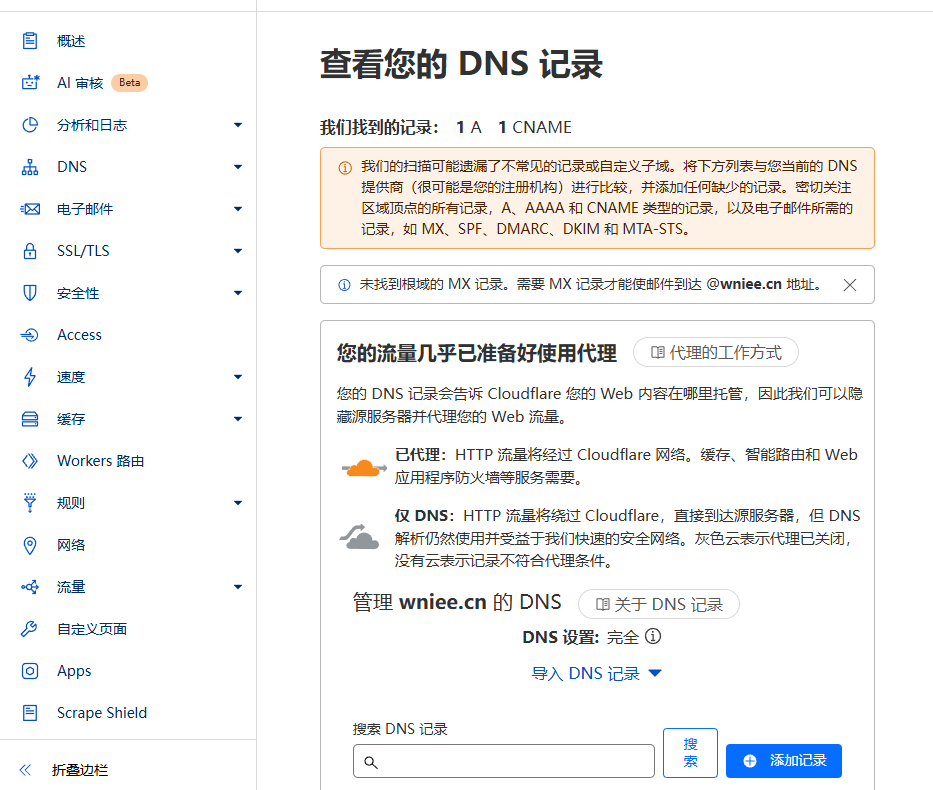The width and height of the screenshot is (933, 790).
Task: Click the 概述 overview clipboard icon
Action: click(30, 41)
